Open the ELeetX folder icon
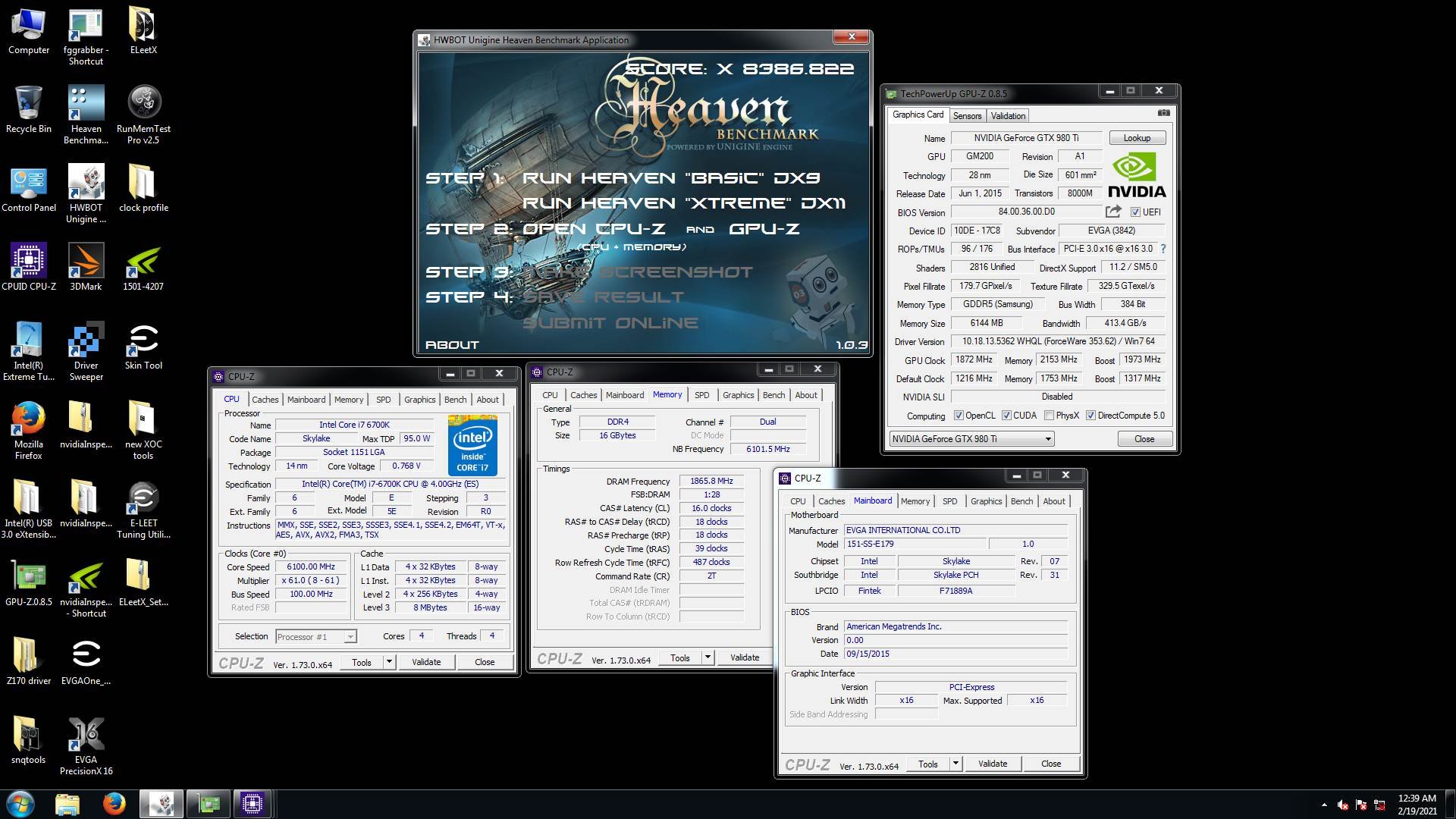This screenshot has width=1456, height=819. pos(143,32)
